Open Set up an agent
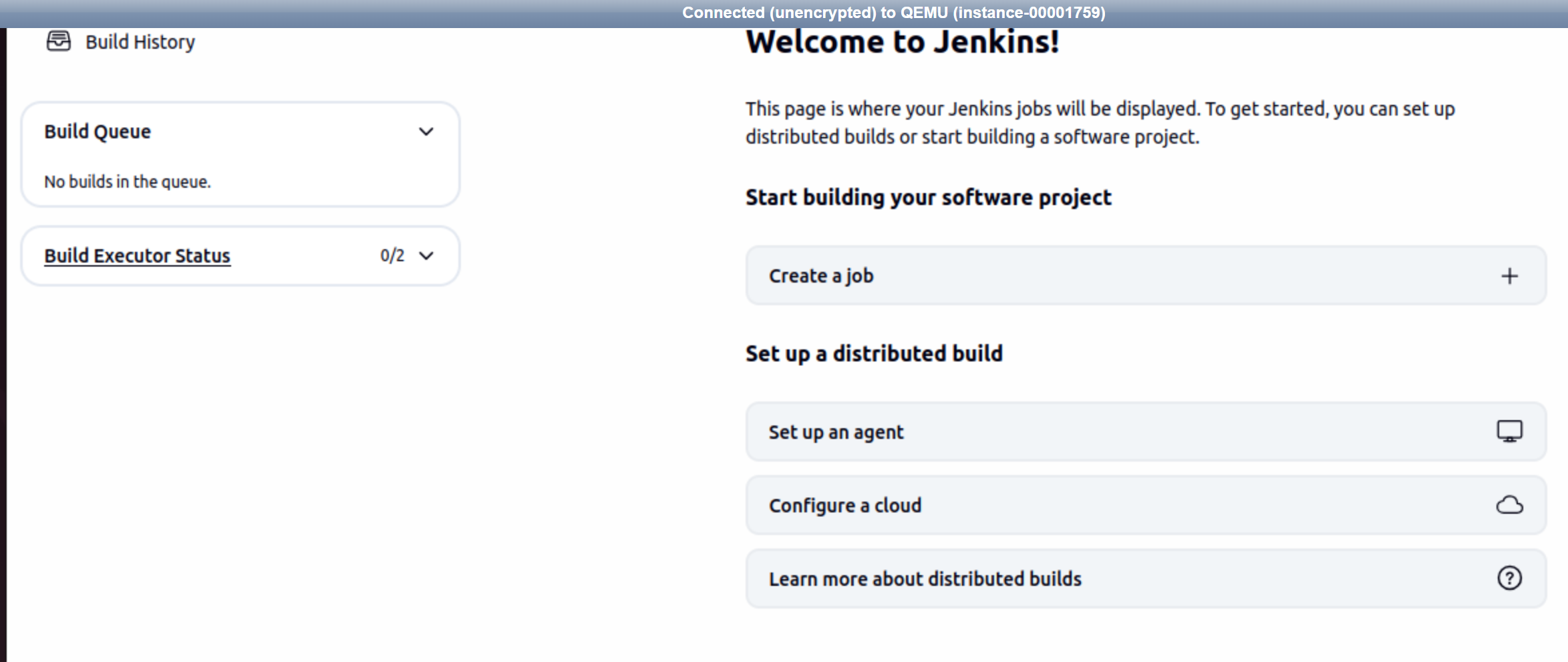 1146,432
